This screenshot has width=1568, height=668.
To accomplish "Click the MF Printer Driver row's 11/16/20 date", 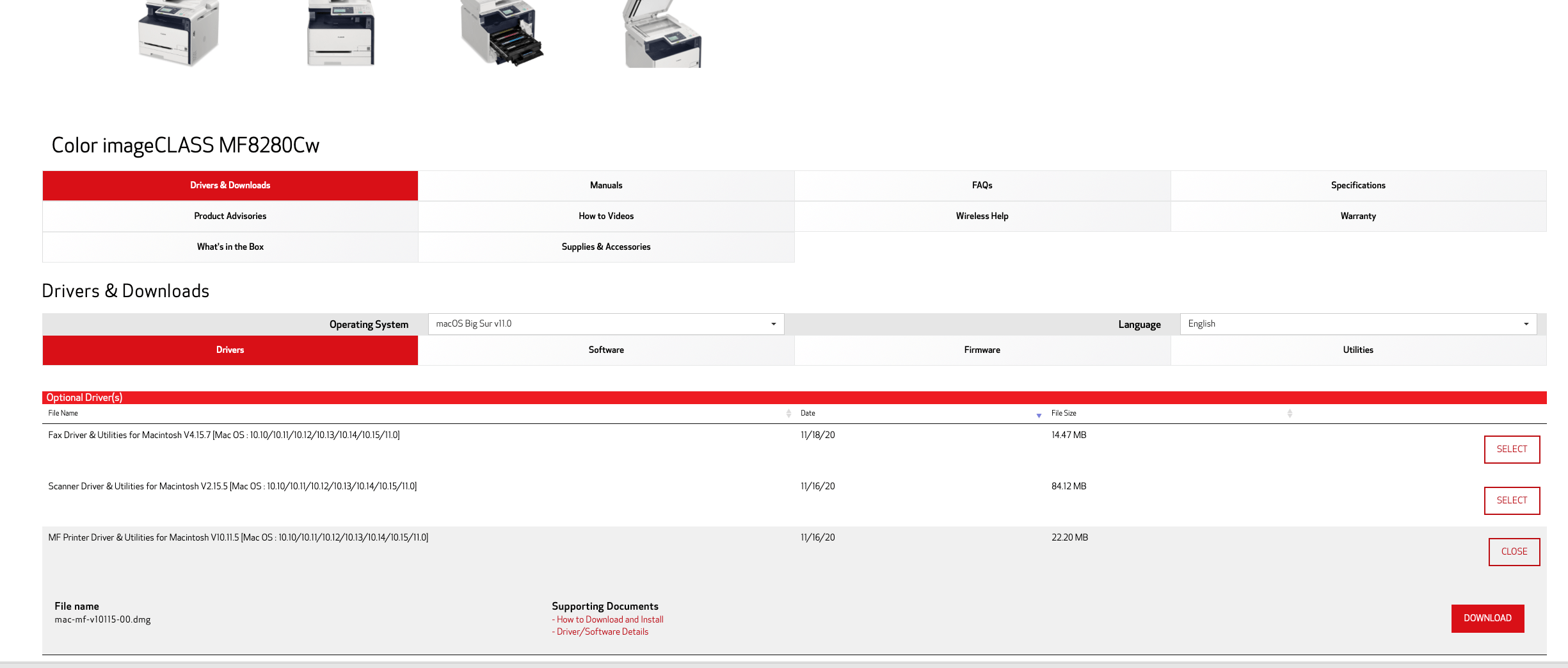I will click(x=818, y=537).
